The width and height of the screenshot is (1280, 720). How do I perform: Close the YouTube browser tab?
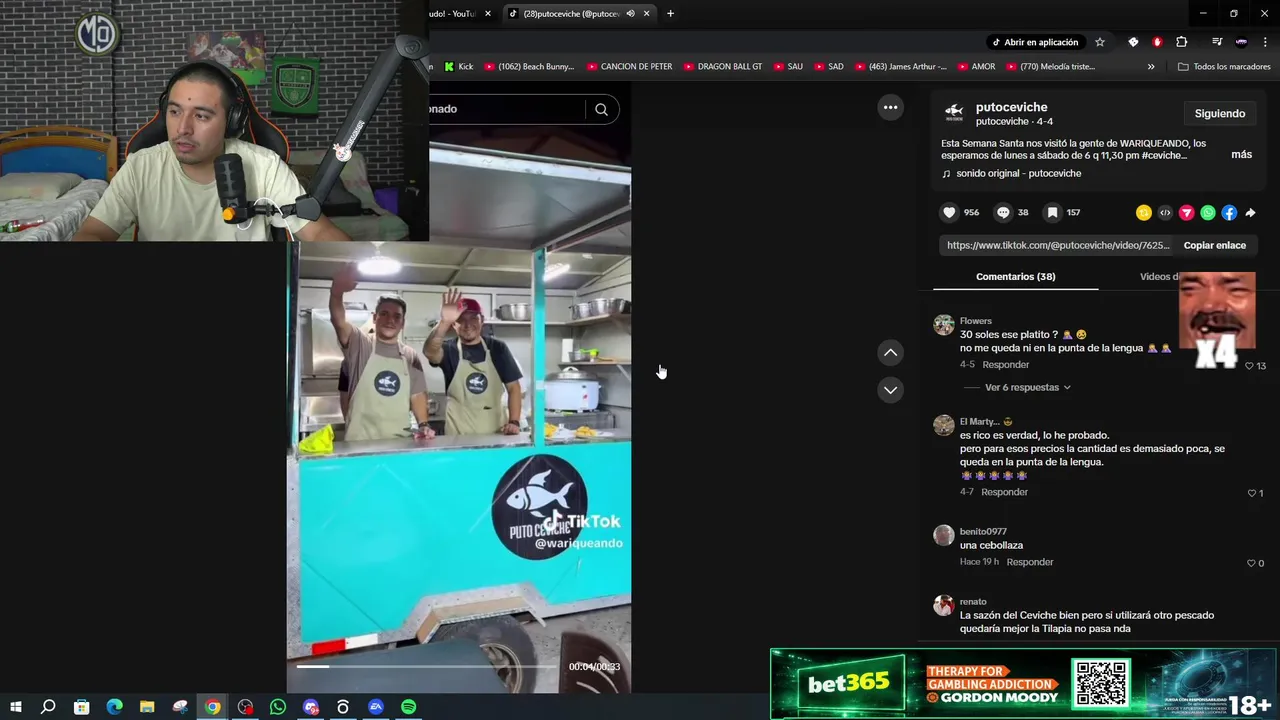tap(488, 13)
